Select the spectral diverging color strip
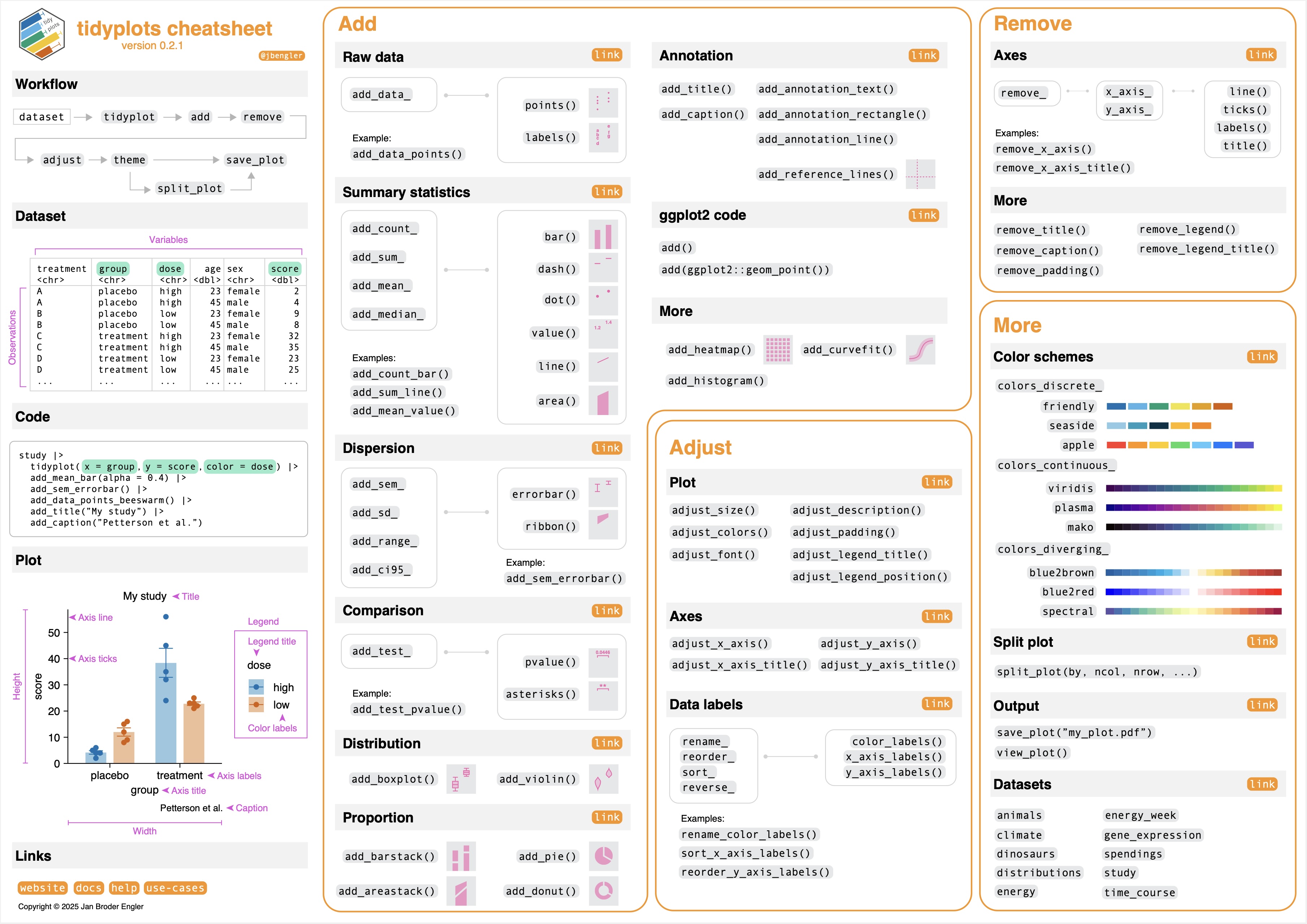 point(1194,611)
